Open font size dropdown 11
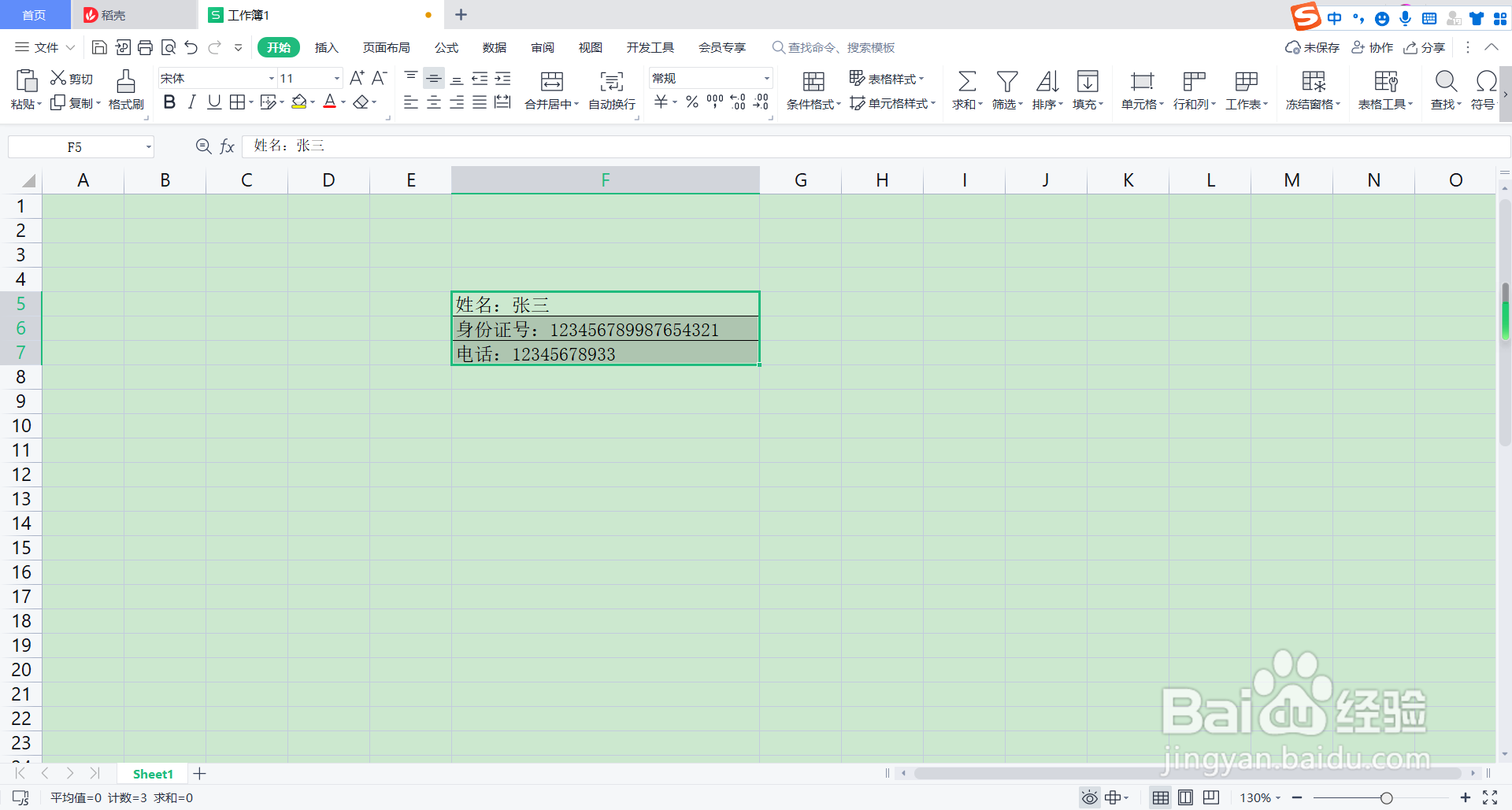 [x=337, y=78]
